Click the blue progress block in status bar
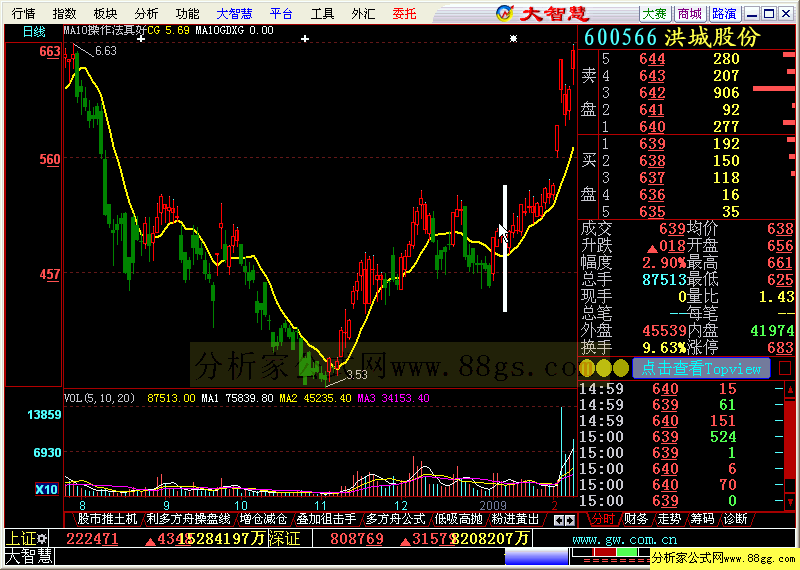This screenshot has width=800, height=570. click(536, 556)
